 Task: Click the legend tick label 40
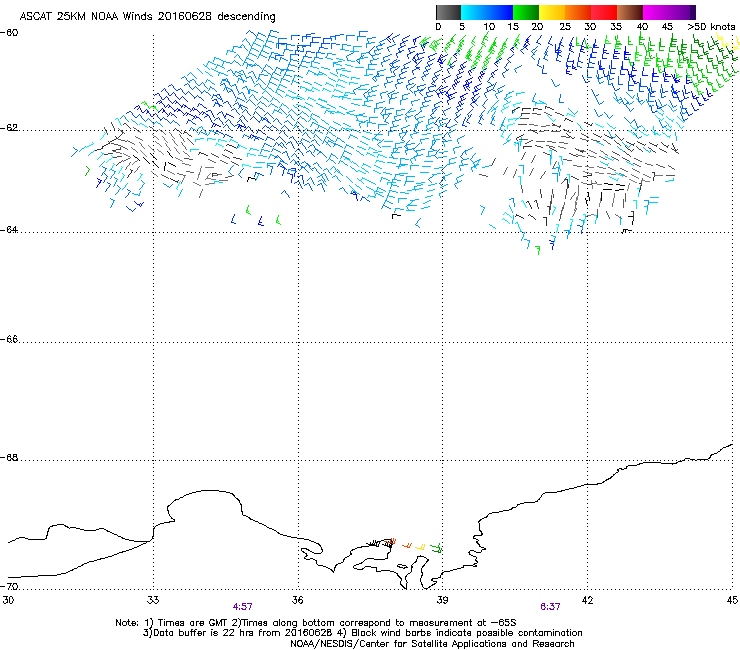coord(642,26)
